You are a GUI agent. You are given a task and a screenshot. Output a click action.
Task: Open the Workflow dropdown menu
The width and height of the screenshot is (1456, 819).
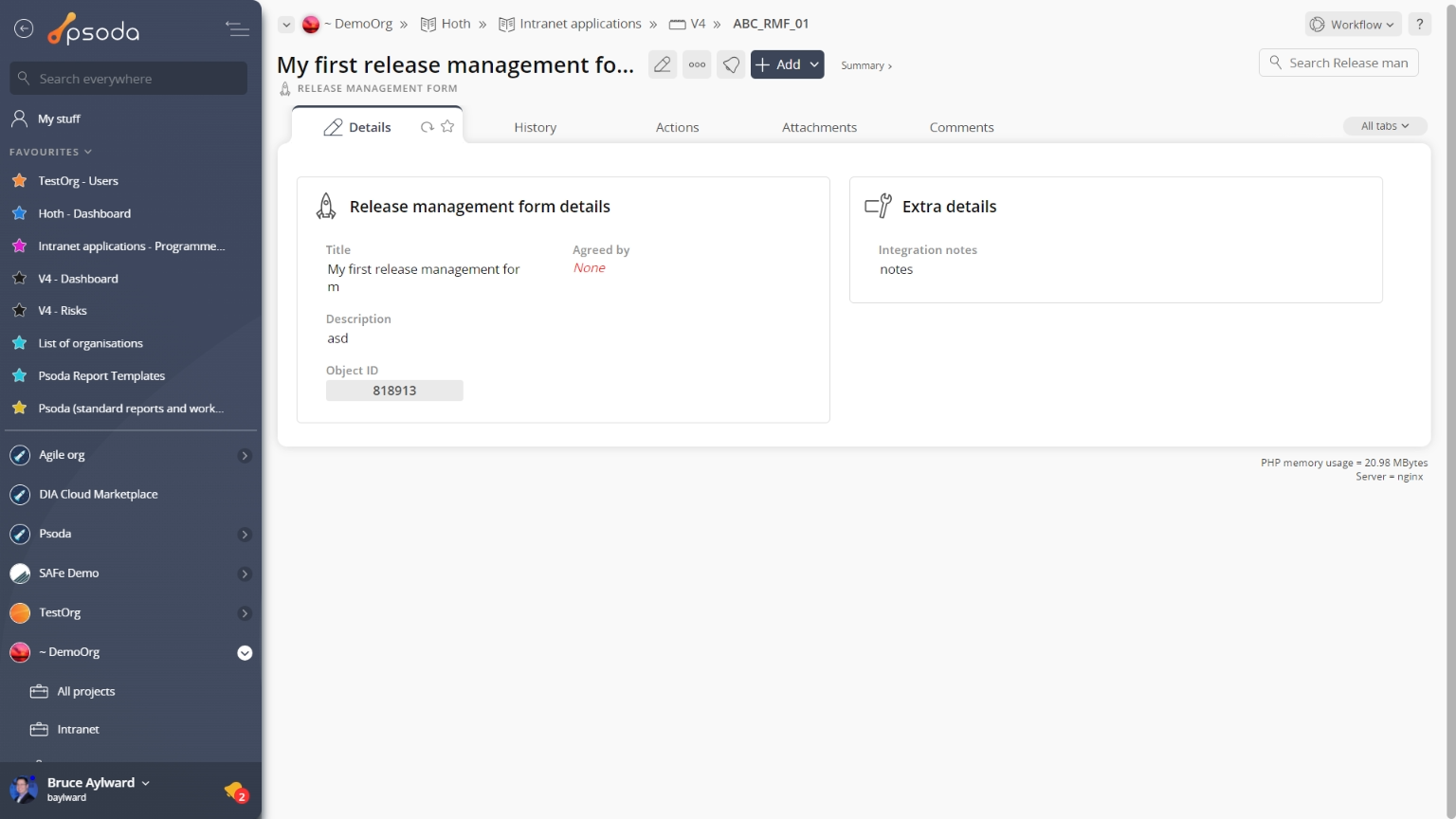(x=1353, y=25)
